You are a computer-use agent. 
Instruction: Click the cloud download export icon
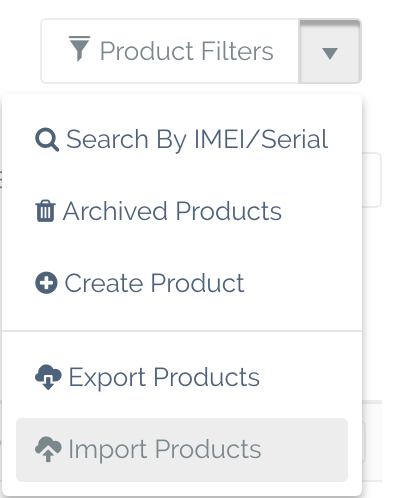(x=48, y=377)
